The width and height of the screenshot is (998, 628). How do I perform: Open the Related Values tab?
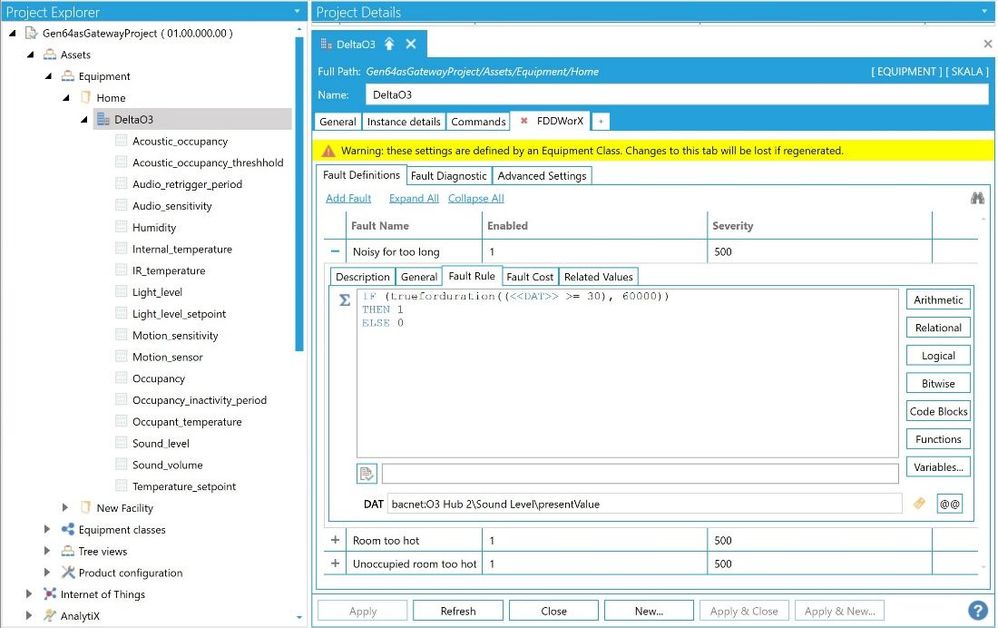point(598,277)
